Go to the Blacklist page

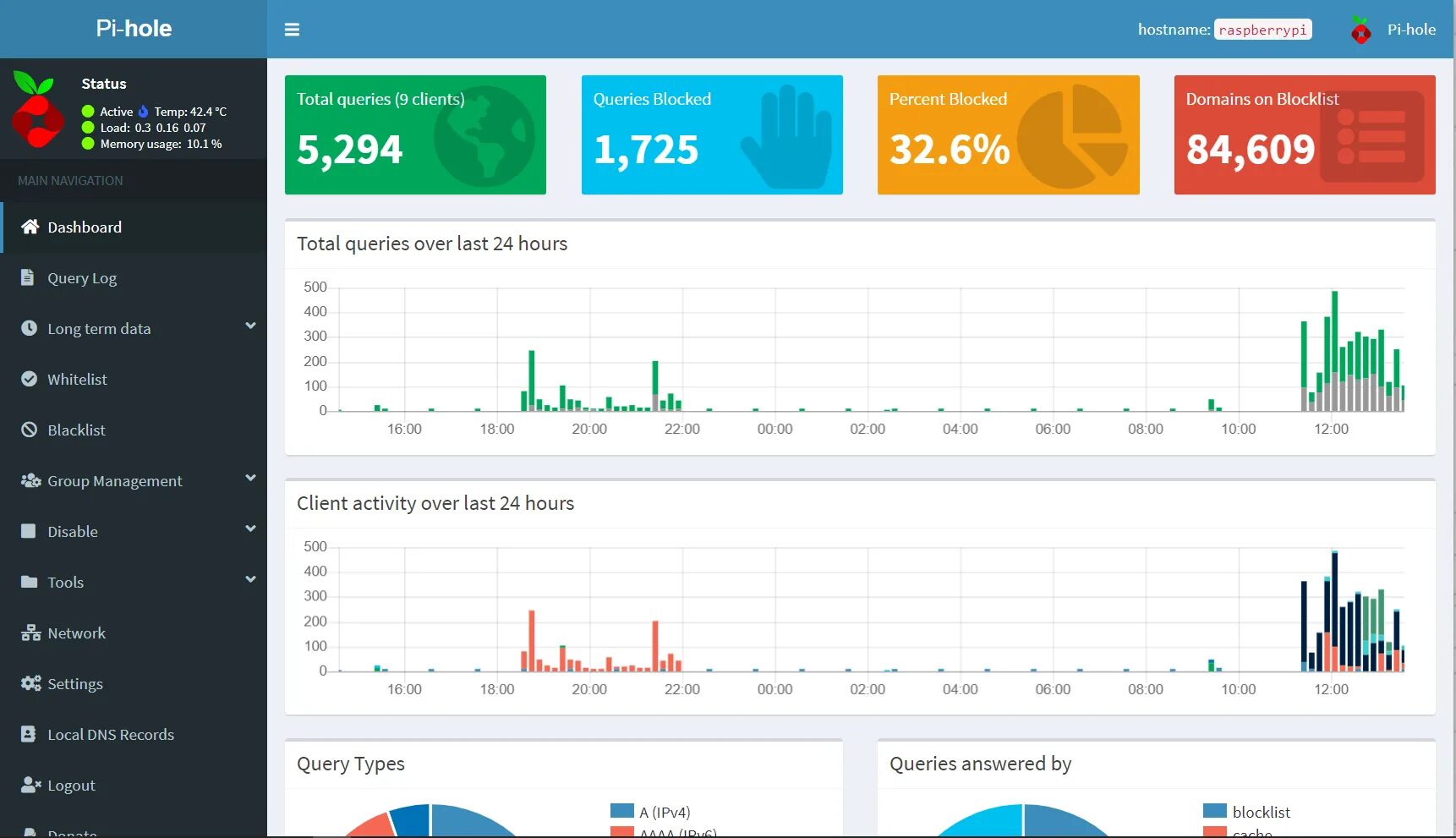click(134, 430)
